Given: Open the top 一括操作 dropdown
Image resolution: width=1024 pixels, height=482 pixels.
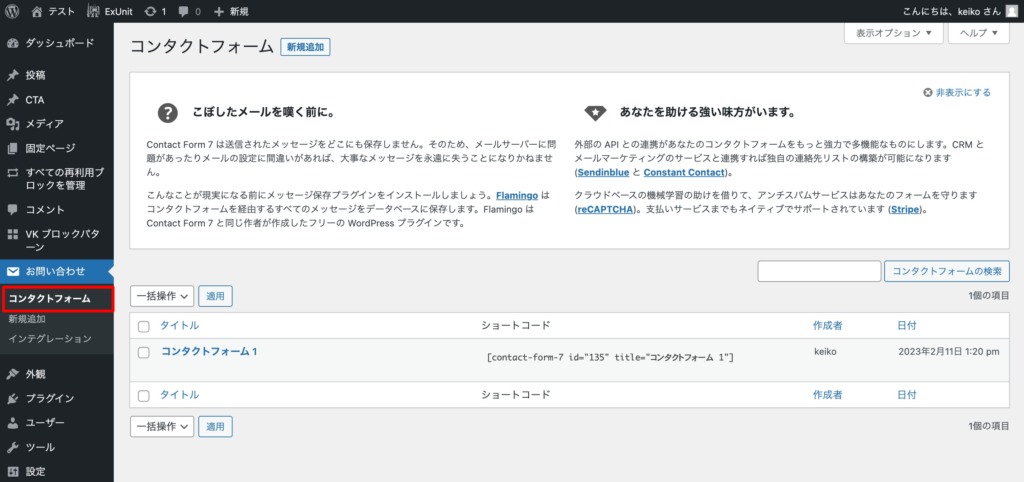Looking at the screenshot, I should coord(162,296).
